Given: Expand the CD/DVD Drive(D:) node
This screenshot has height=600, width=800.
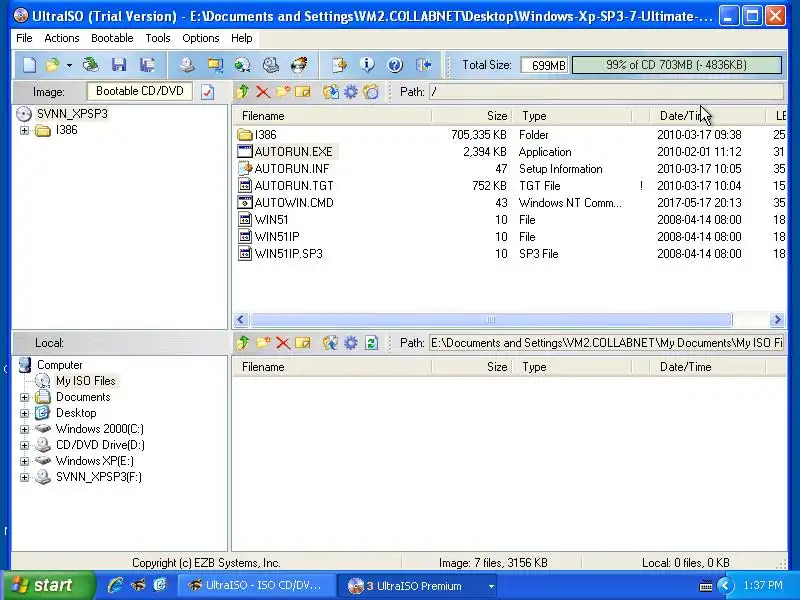Looking at the screenshot, I should pyautogui.click(x=24, y=445).
